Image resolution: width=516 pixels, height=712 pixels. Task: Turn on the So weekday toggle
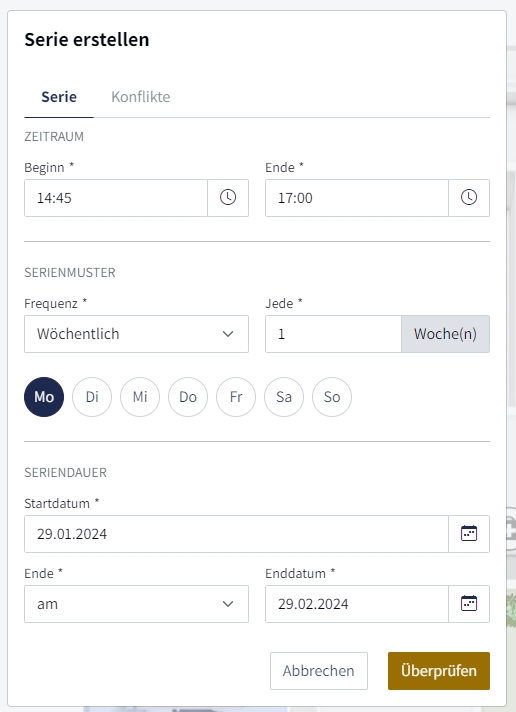pos(332,397)
